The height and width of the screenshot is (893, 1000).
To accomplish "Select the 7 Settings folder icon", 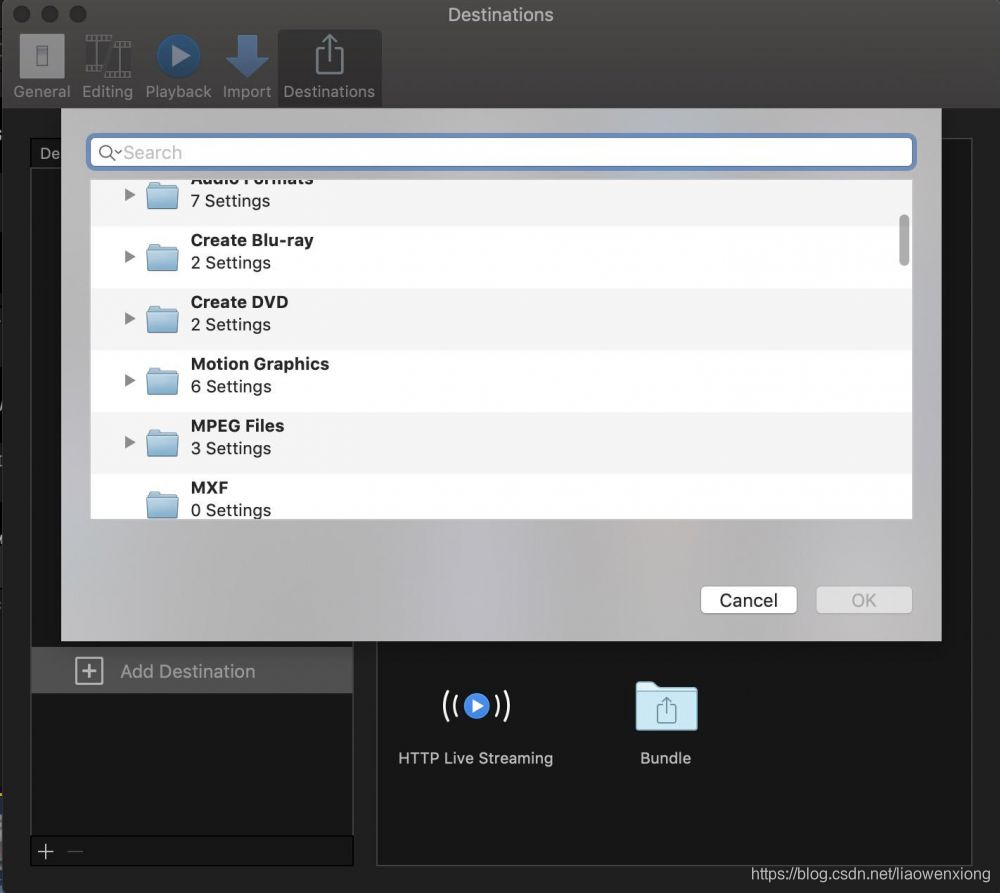I will point(162,195).
